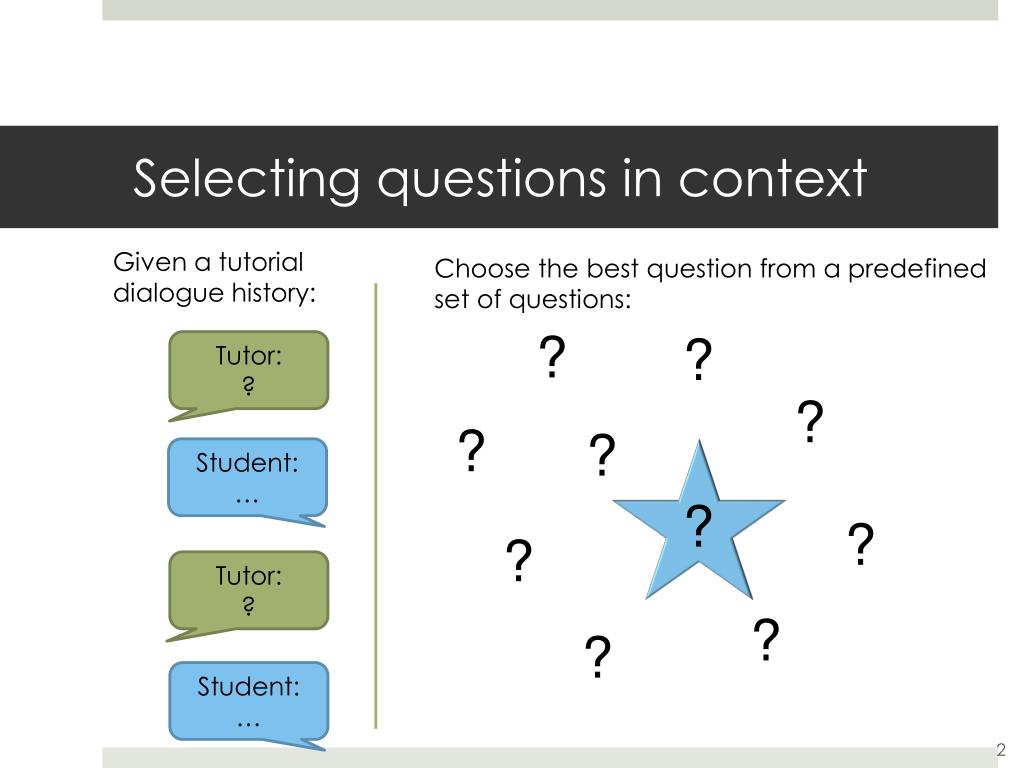
Task: Select the question mark beneath the star's right leg
Action: pyautogui.click(x=767, y=640)
